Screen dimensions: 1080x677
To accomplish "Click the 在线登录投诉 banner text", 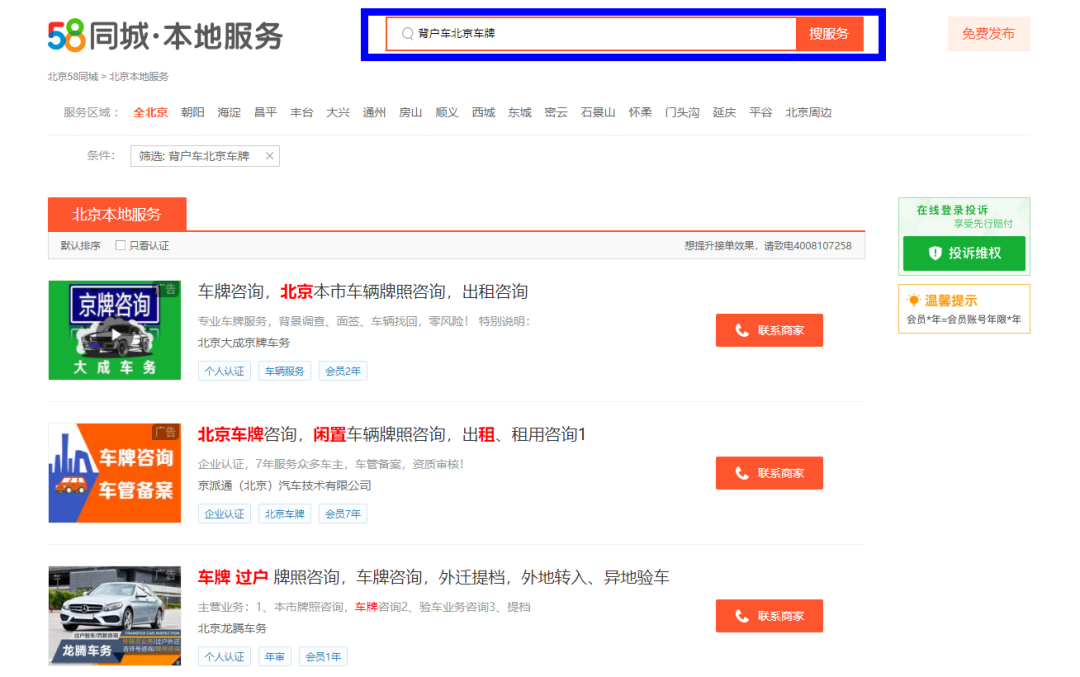I will coord(953,210).
